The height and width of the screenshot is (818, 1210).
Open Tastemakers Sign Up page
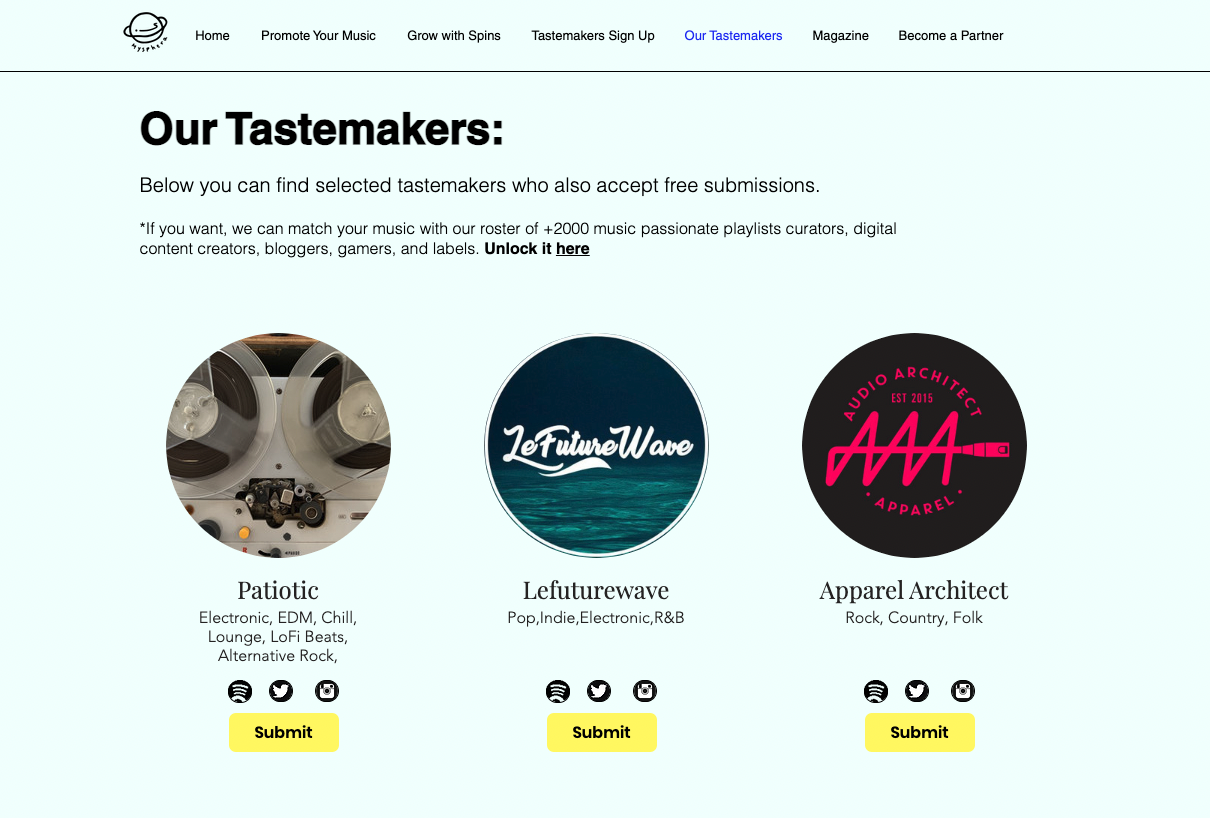[x=593, y=36]
